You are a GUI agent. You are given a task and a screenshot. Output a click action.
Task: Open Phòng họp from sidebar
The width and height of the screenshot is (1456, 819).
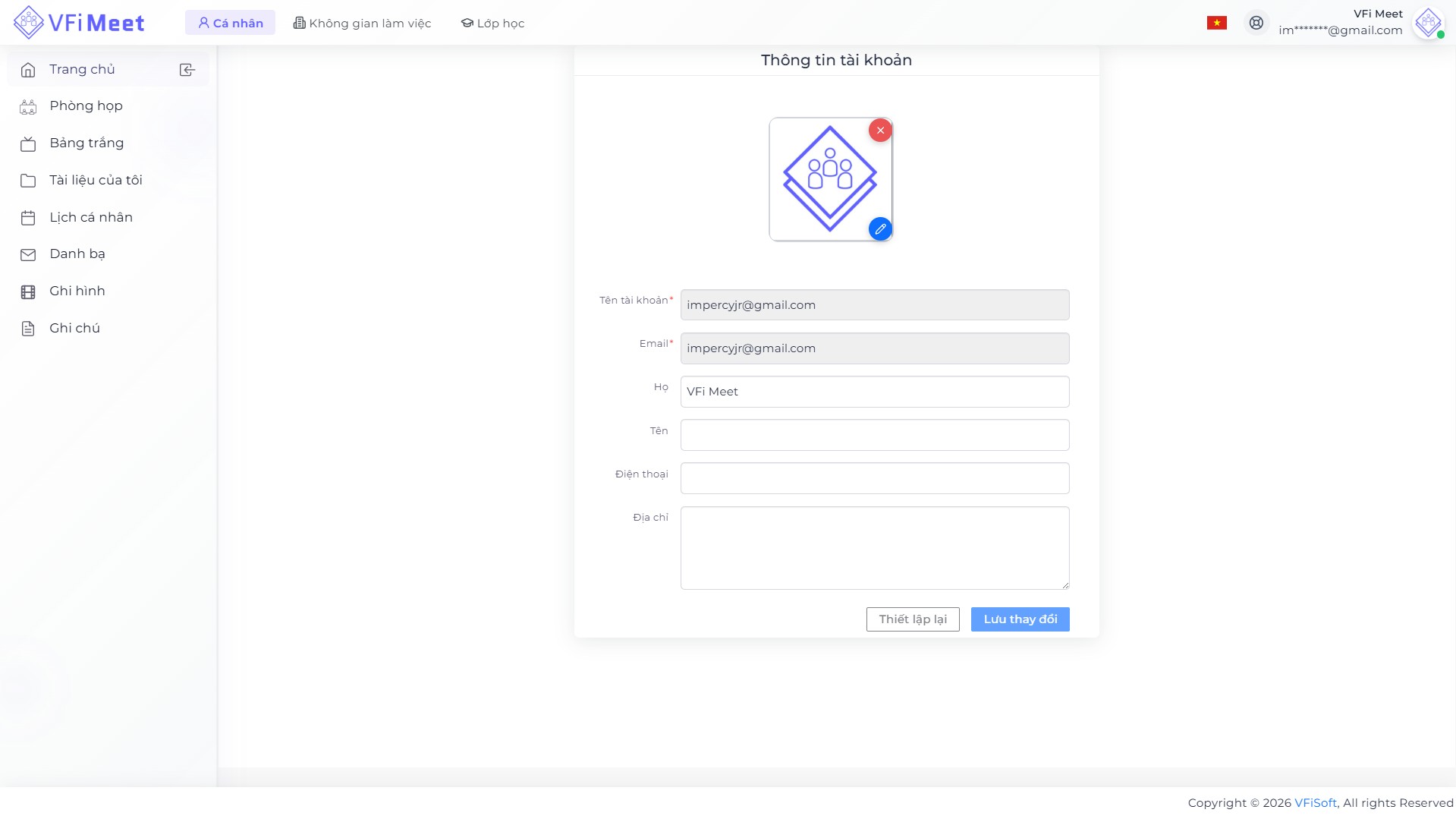click(86, 106)
